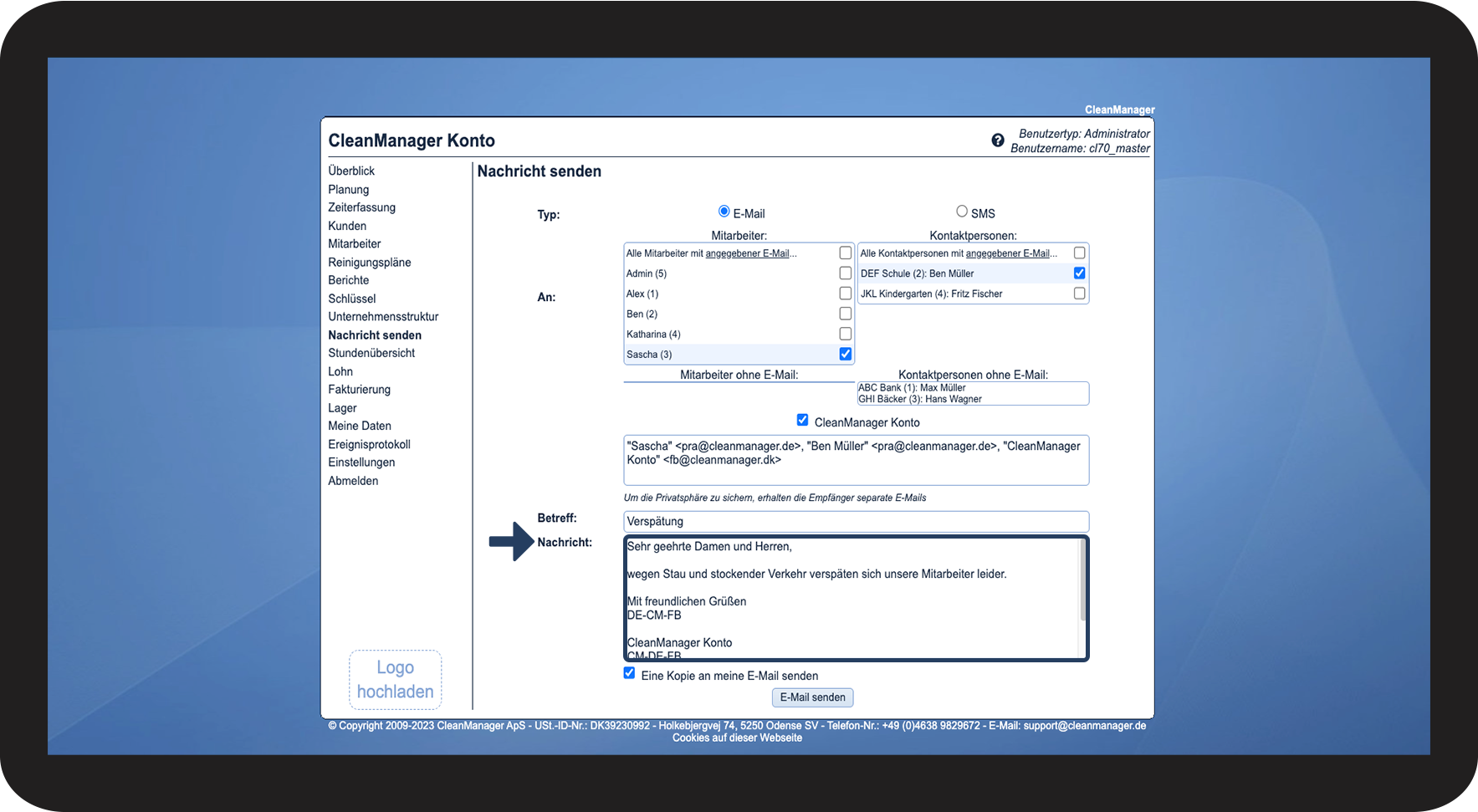1478x812 pixels.
Task: Select the SMS message type
Action: (962, 212)
